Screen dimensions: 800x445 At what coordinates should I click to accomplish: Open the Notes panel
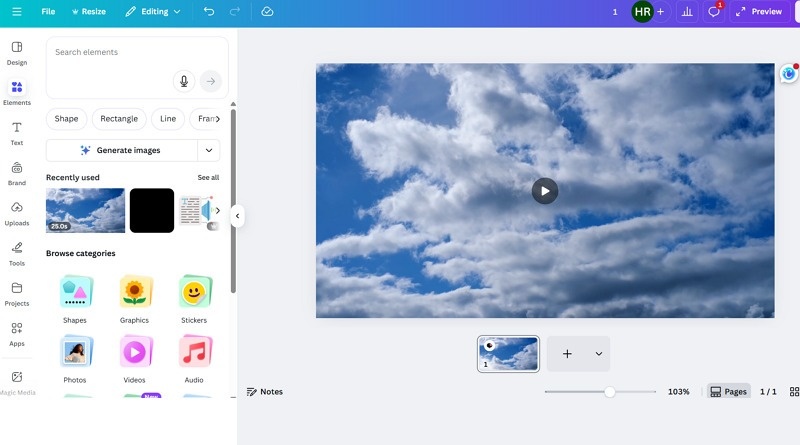pos(265,391)
